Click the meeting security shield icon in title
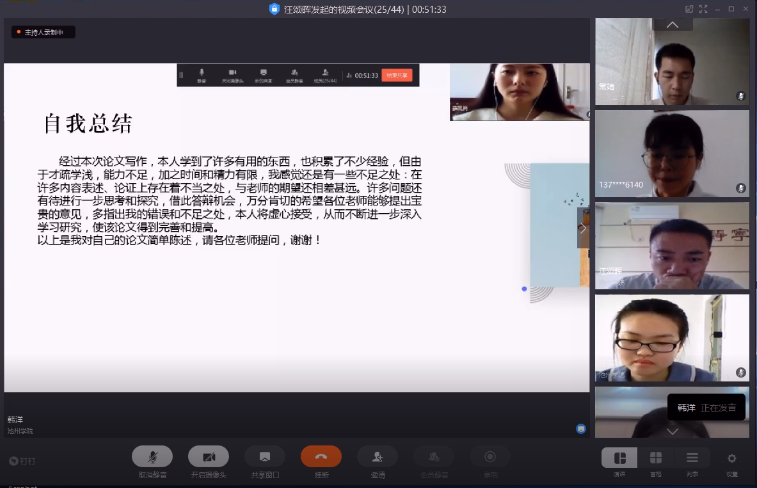 [x=275, y=9]
